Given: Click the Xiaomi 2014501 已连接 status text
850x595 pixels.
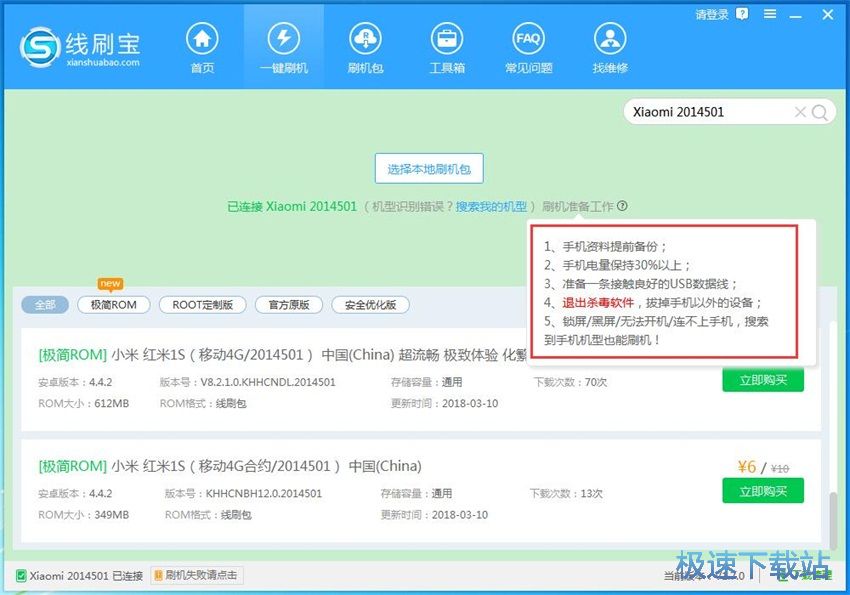Looking at the screenshot, I should click(x=86, y=576).
